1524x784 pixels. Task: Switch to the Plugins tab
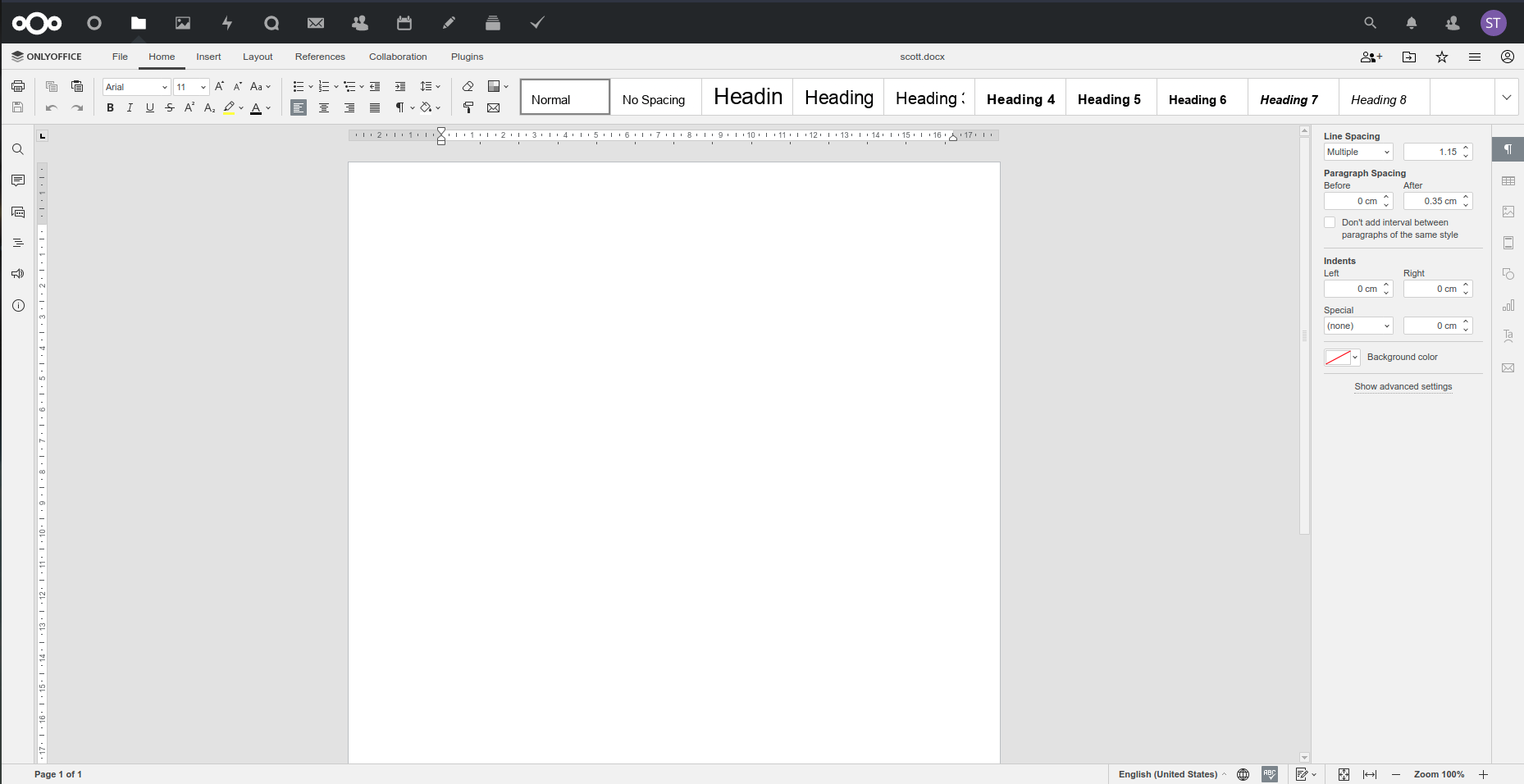tap(467, 57)
